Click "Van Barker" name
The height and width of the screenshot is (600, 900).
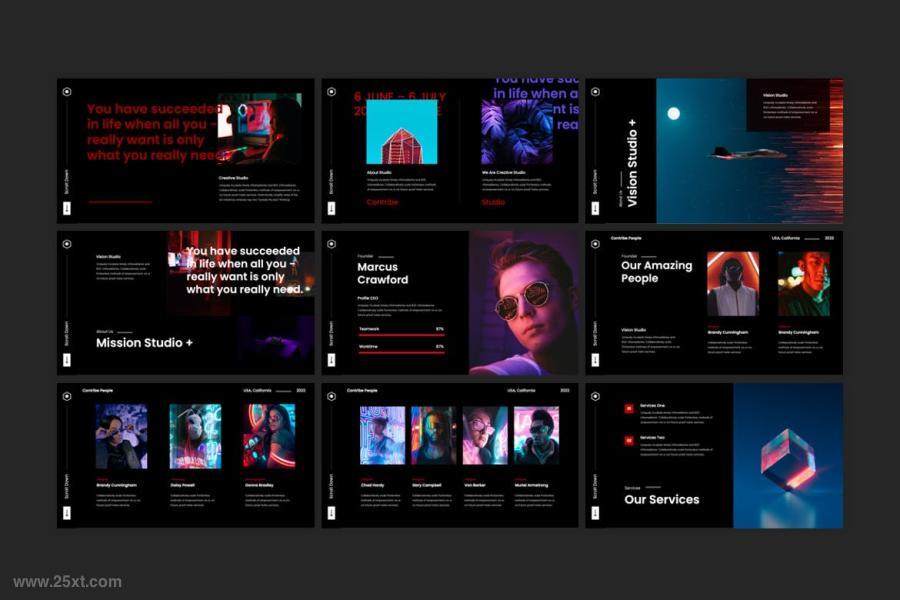click(x=475, y=485)
